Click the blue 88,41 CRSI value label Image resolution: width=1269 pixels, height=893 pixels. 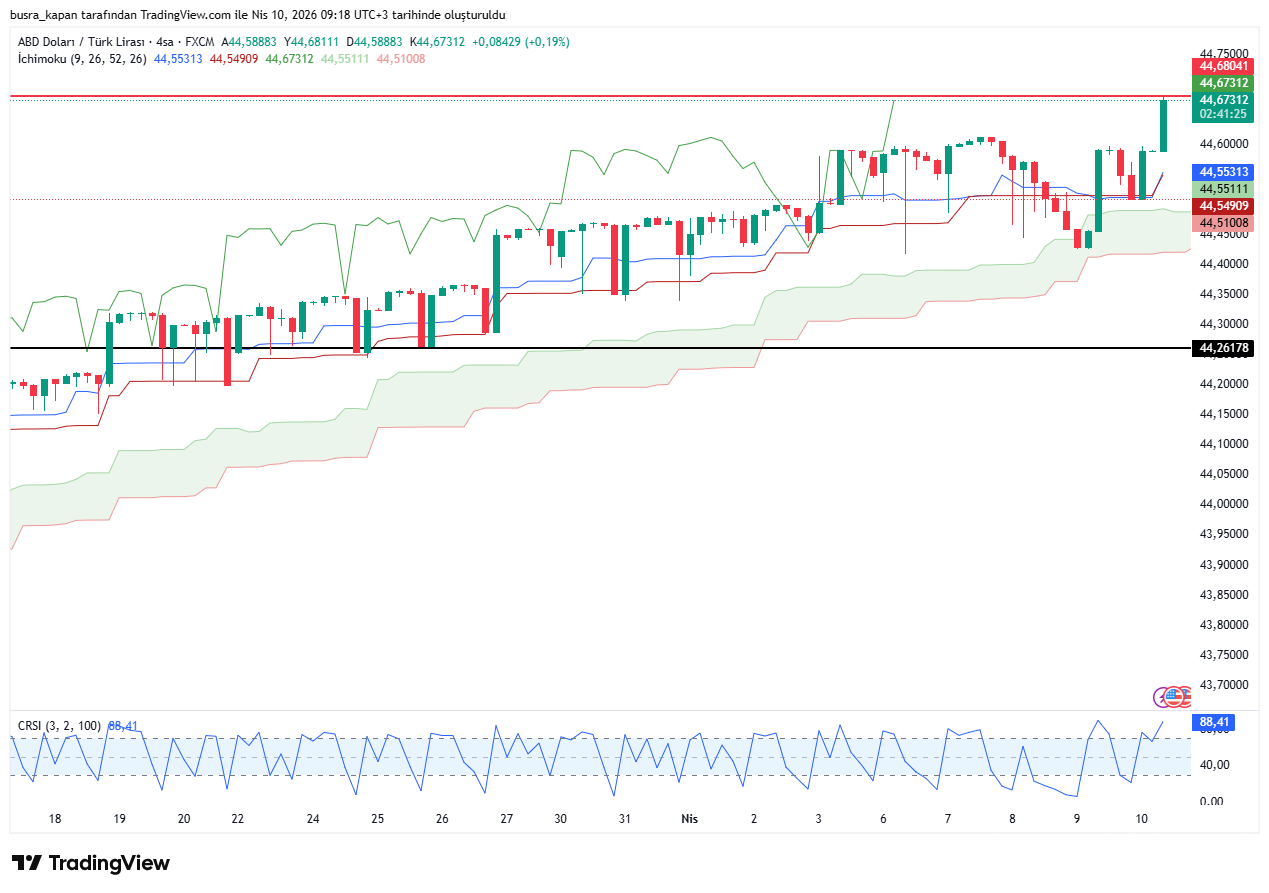tap(1211, 721)
